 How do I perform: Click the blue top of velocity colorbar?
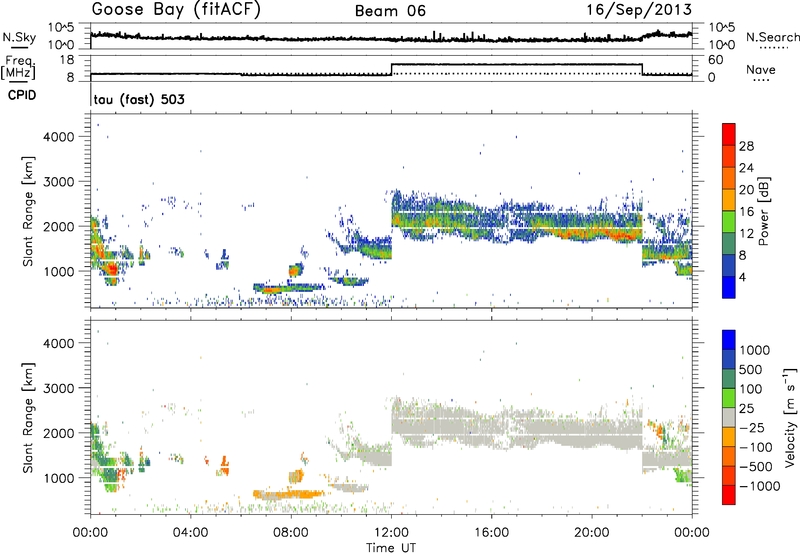click(x=729, y=340)
